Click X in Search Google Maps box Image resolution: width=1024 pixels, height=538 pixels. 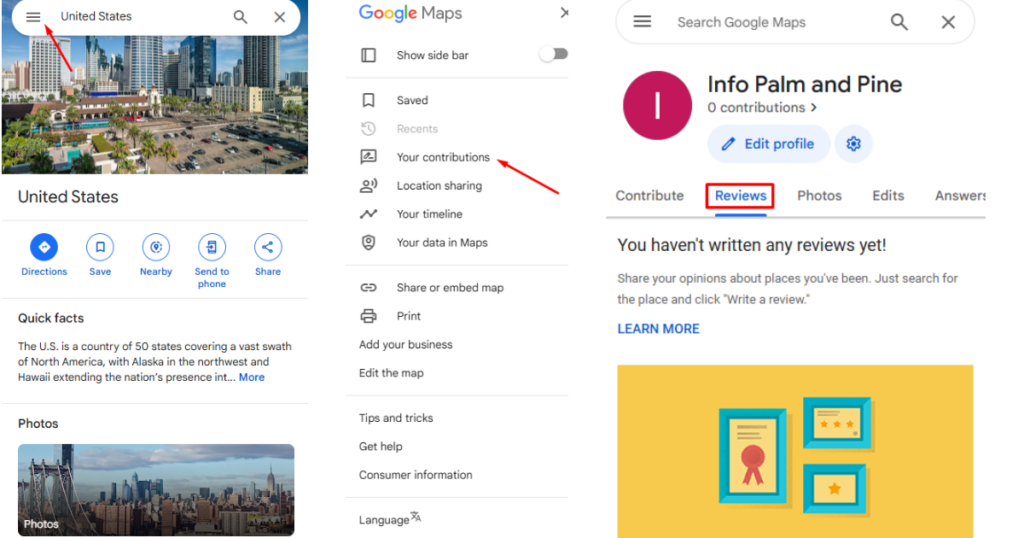(x=948, y=22)
